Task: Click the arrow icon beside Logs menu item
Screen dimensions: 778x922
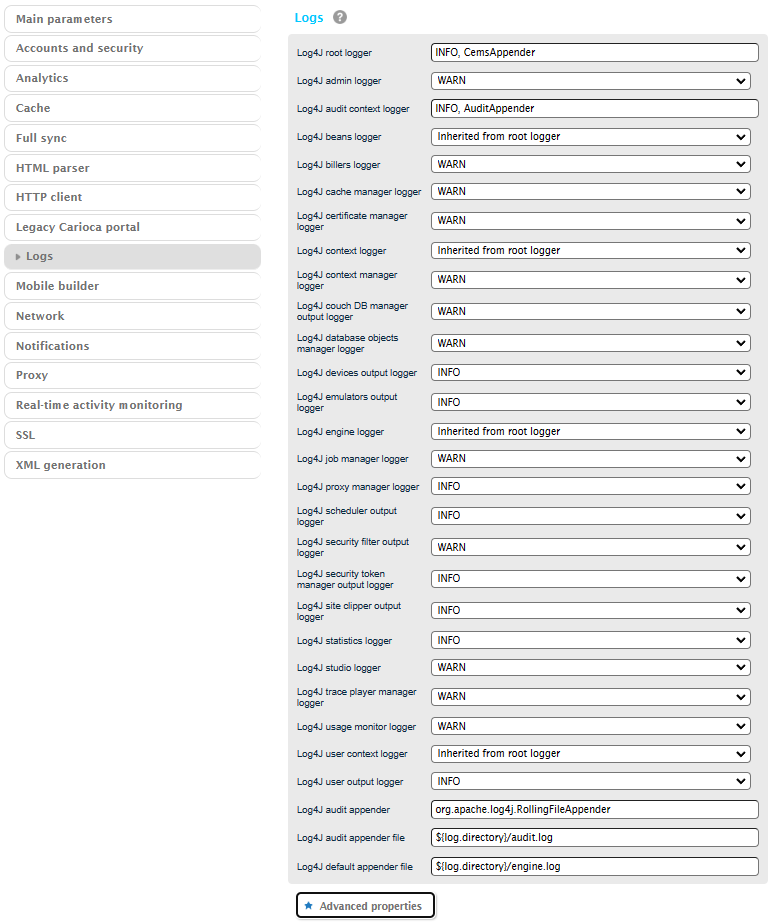Action: pyautogui.click(x=18, y=257)
